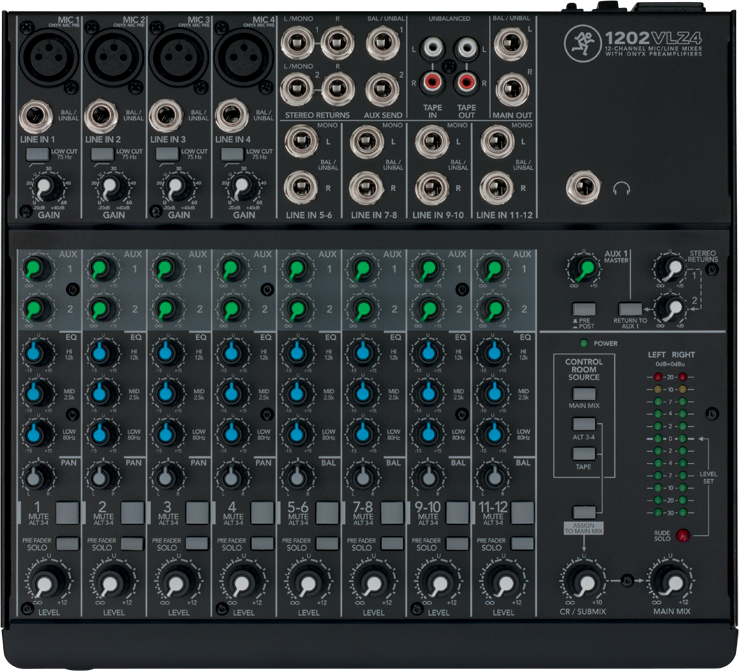
Task: Click the Main Out left jack
Action: pos(511,46)
